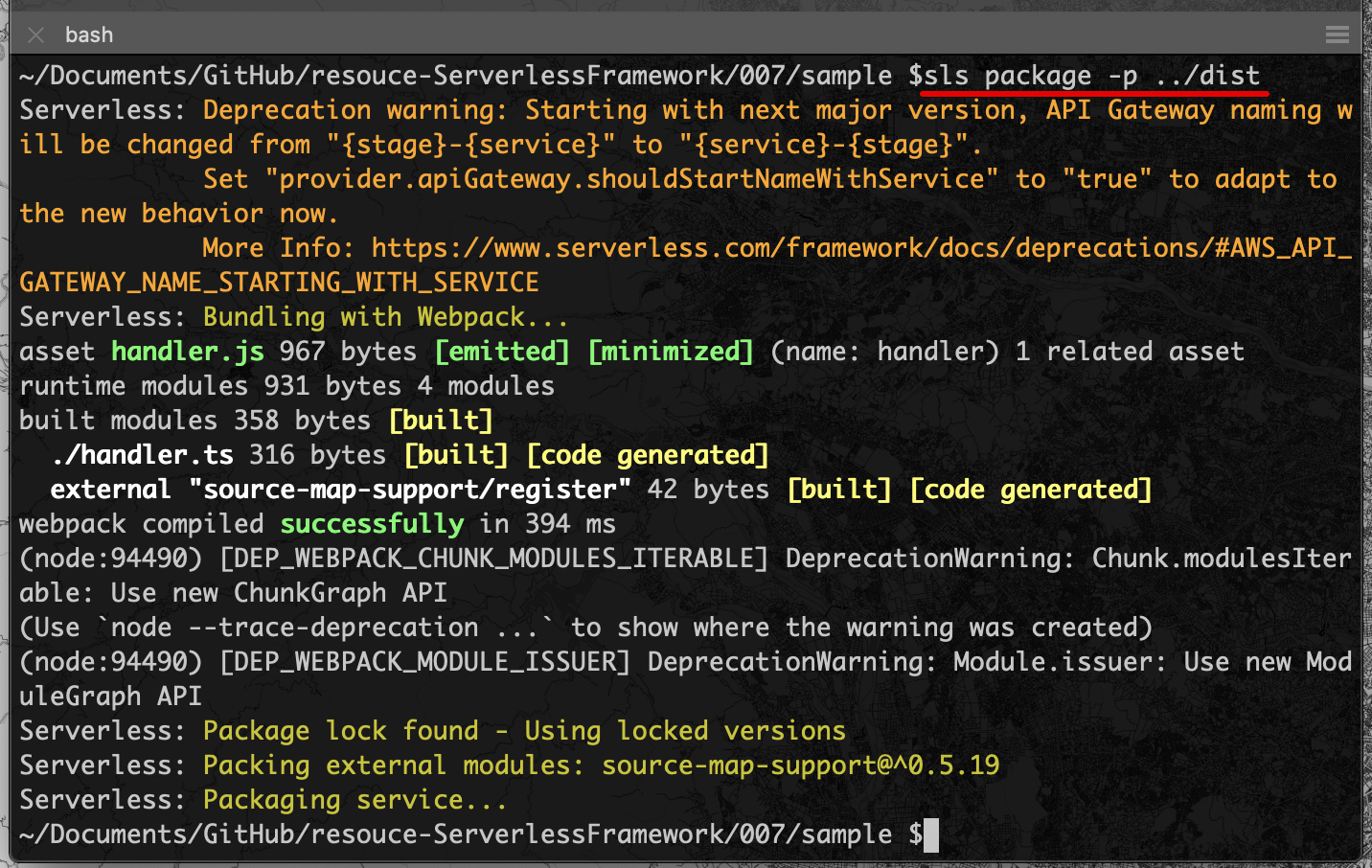Click 'Package lock found - Using locked versions'
Screen dimensions: 1372x868
pyautogui.click(x=524, y=731)
